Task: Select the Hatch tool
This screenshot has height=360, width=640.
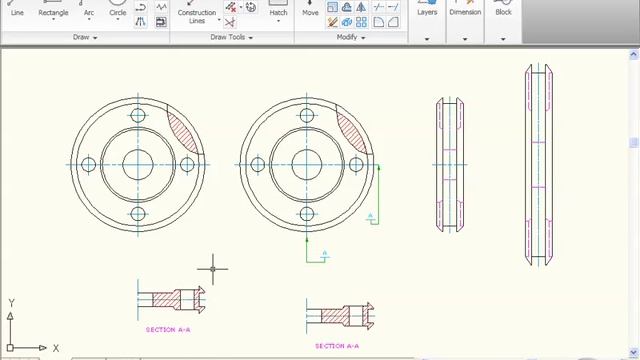Action: [x=278, y=9]
